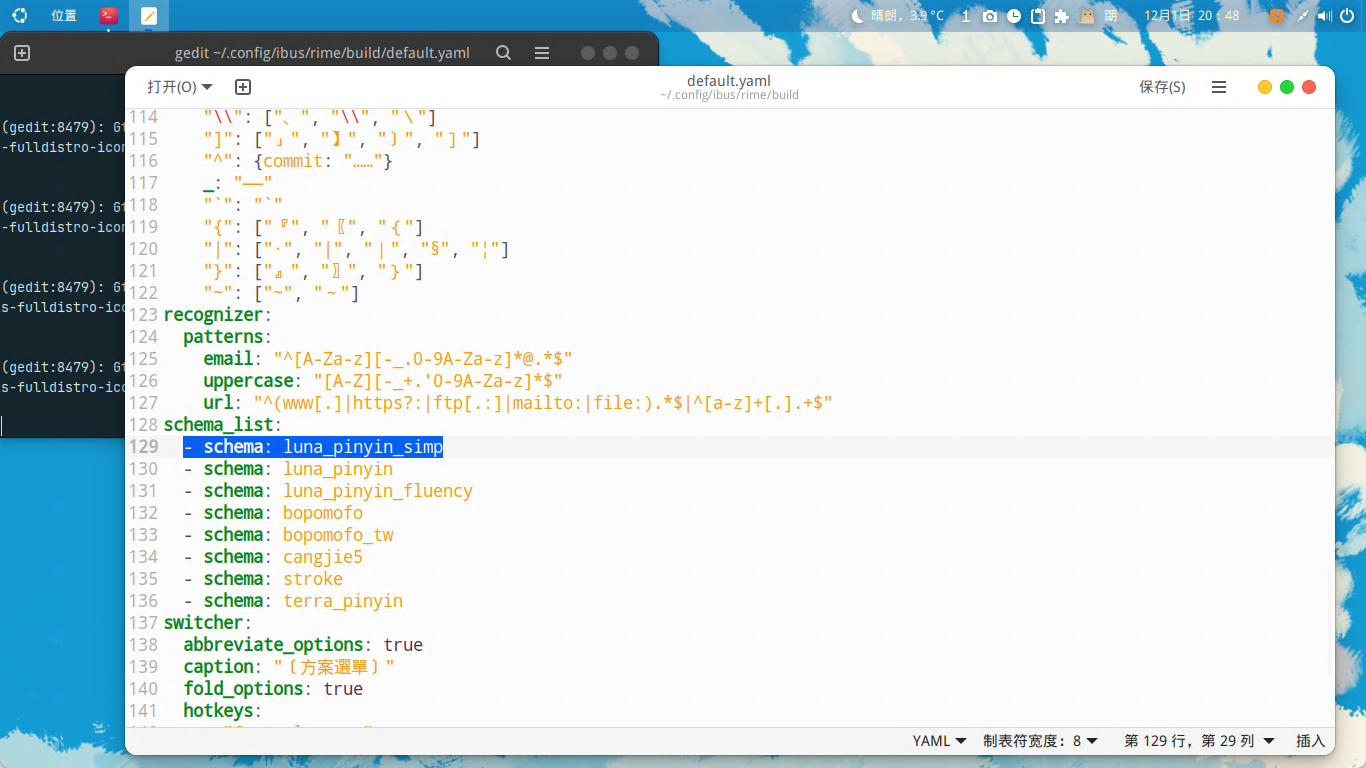Screen dimensions: 1366x768
Task: Click the orange notification tray icon
Action: [x=1277, y=15]
